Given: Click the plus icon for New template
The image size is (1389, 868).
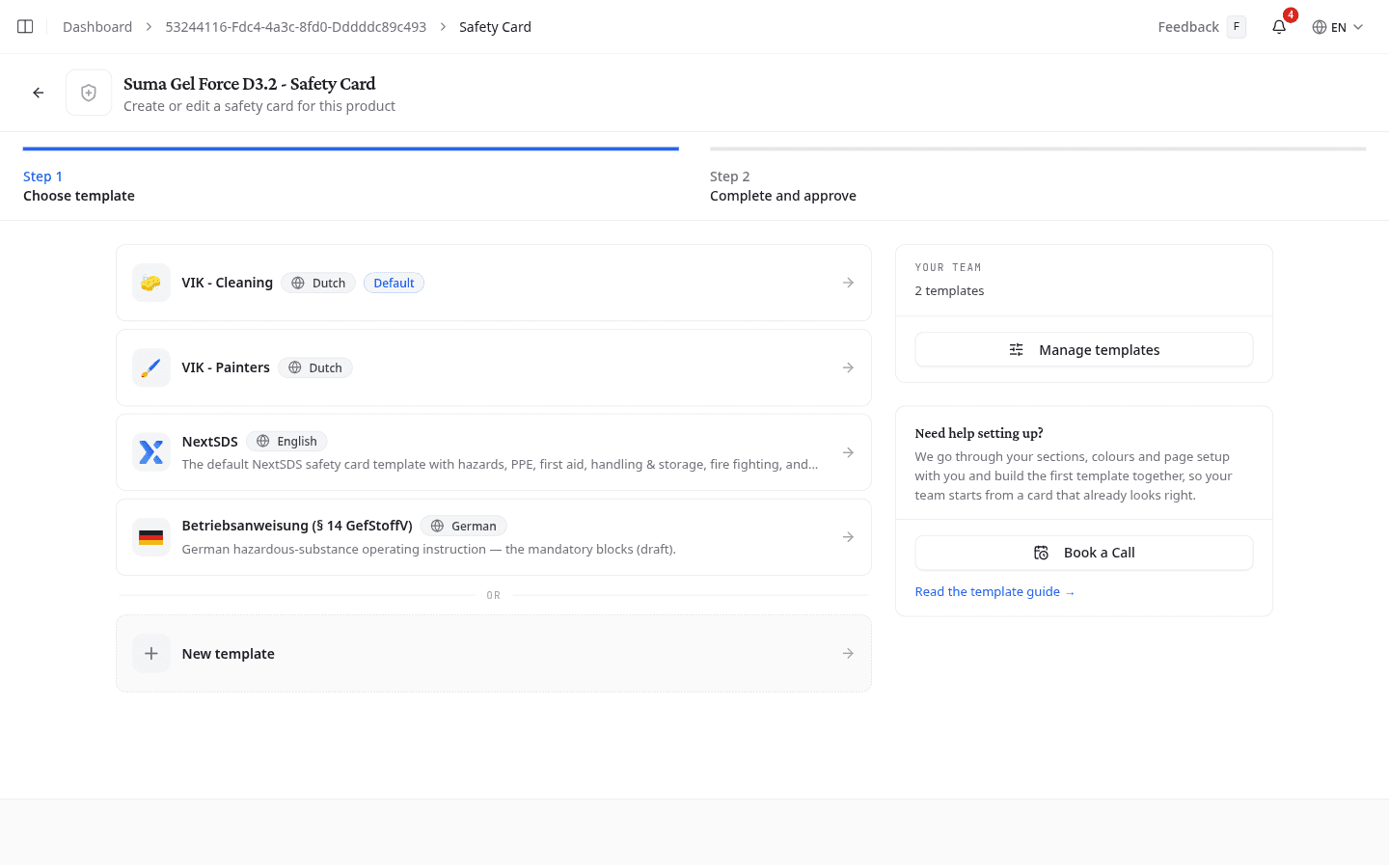Looking at the screenshot, I should 151,654.
